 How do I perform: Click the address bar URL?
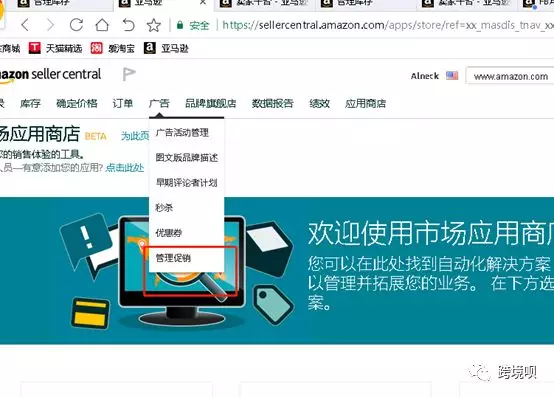pos(388,25)
